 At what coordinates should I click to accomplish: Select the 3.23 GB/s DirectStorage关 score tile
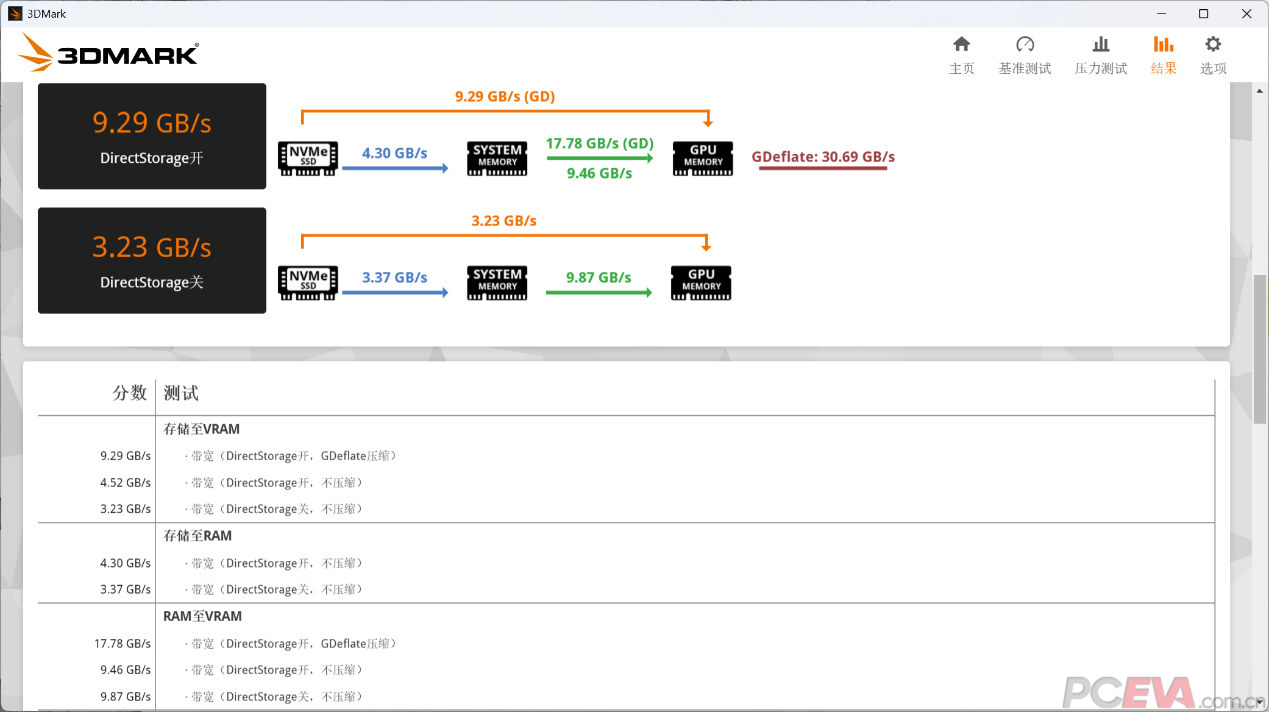152,260
